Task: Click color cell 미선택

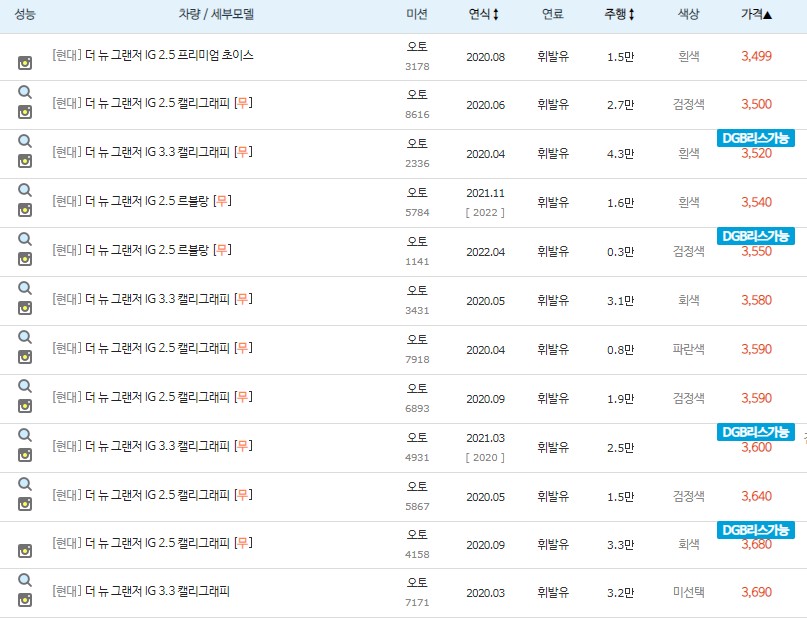Action: point(689,593)
